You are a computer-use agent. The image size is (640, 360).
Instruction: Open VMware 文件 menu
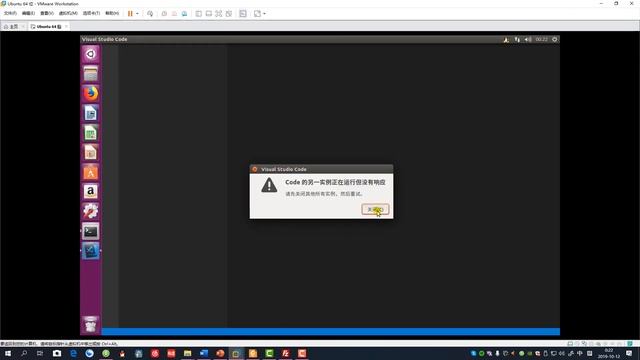click(x=10, y=13)
